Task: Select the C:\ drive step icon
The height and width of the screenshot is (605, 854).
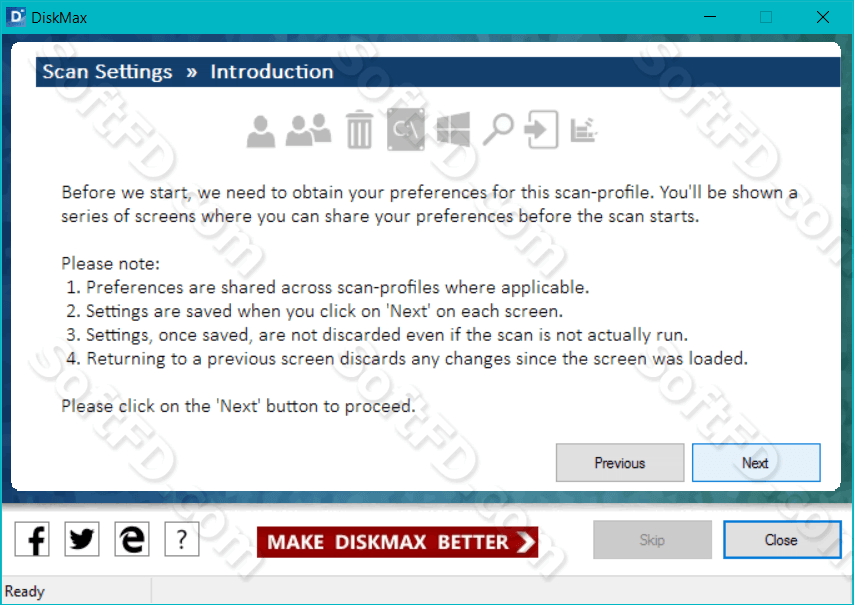Action: [x=406, y=130]
